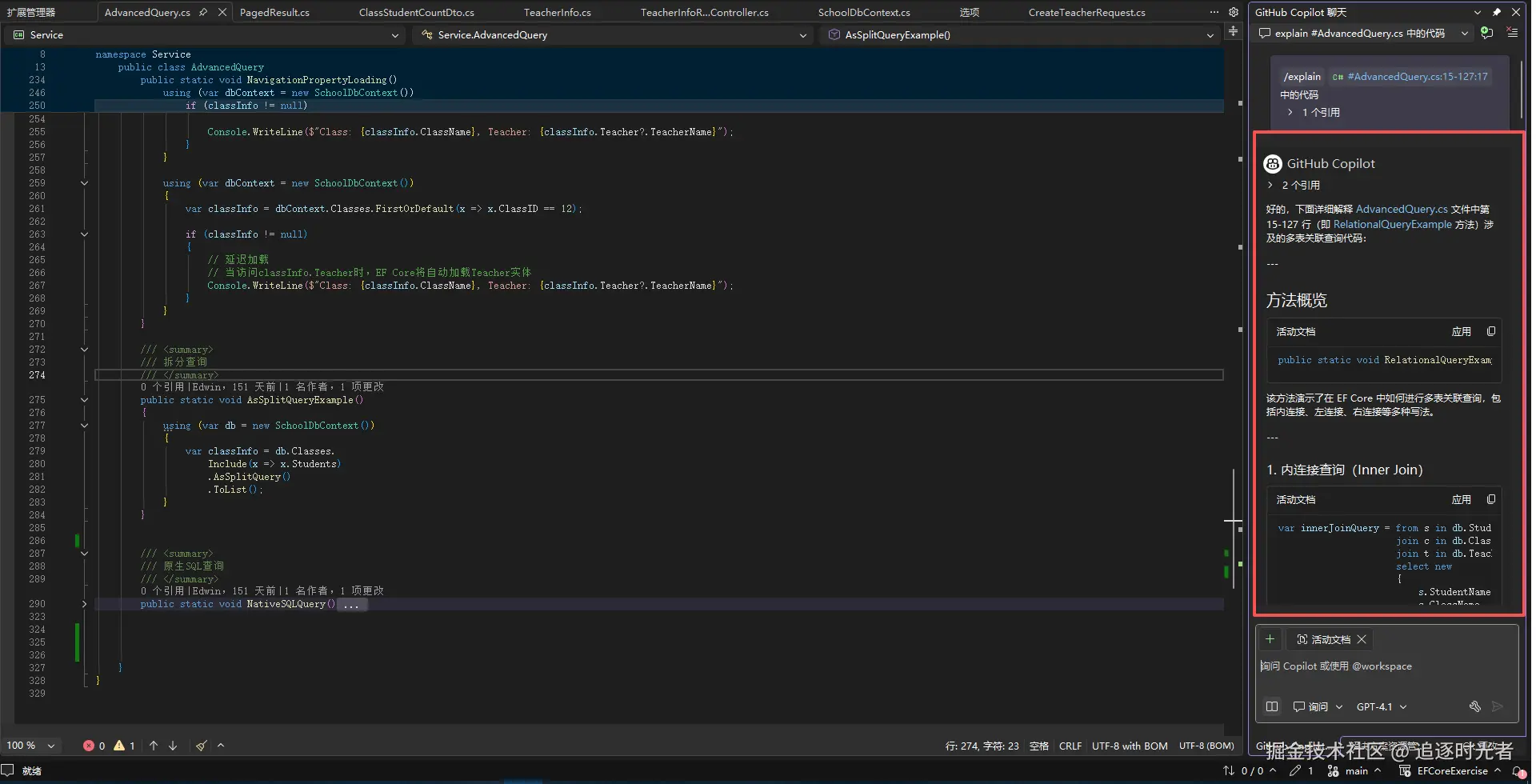Copy the inner join code snippet

[x=1491, y=499]
